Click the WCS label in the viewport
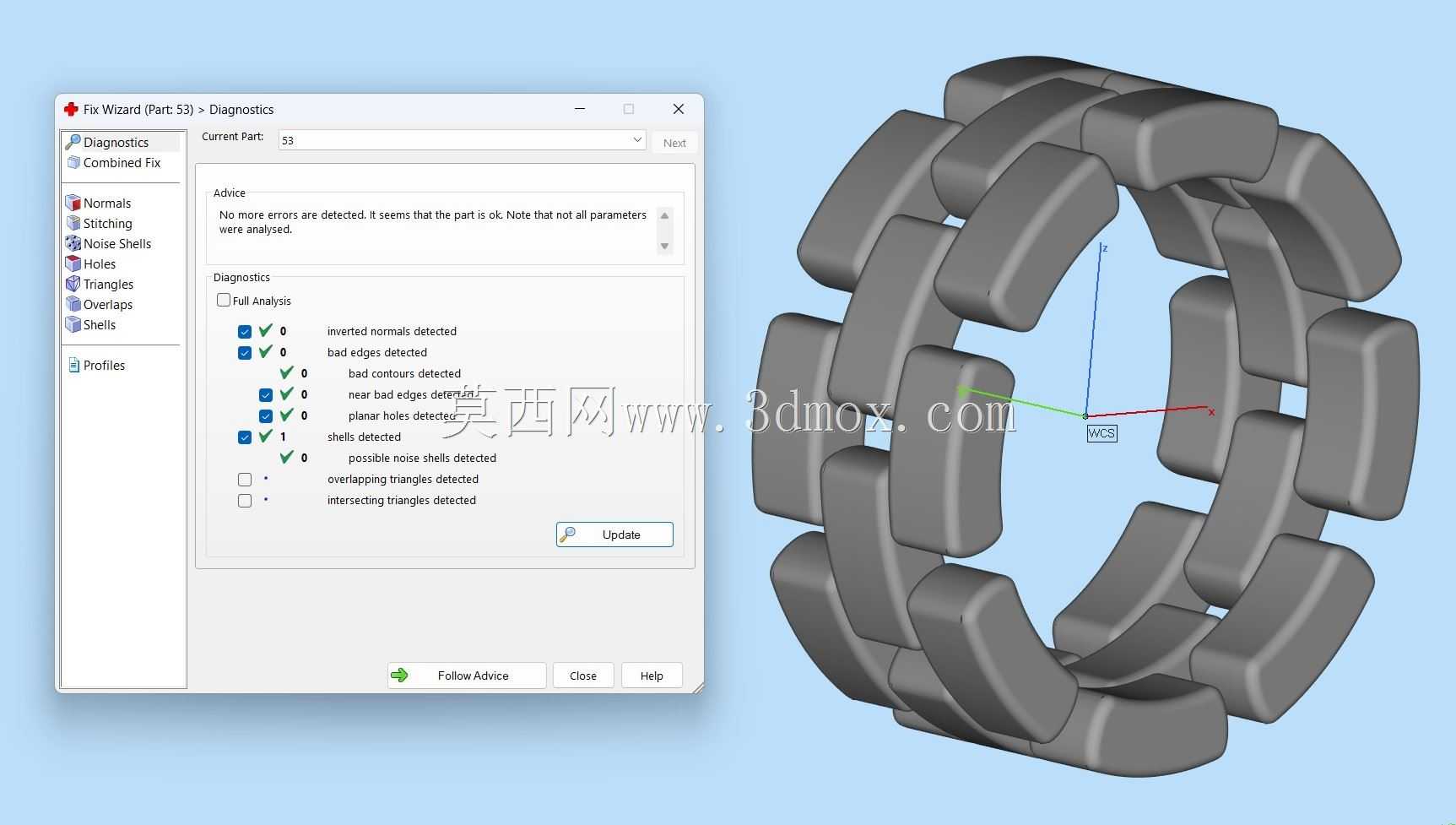The image size is (1456, 825). pos(1101,433)
